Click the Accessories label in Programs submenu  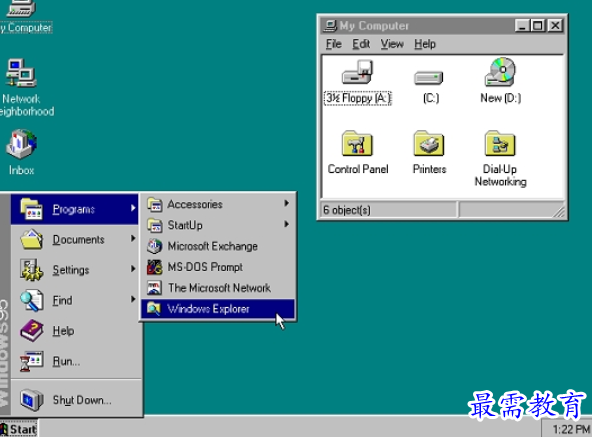point(195,204)
